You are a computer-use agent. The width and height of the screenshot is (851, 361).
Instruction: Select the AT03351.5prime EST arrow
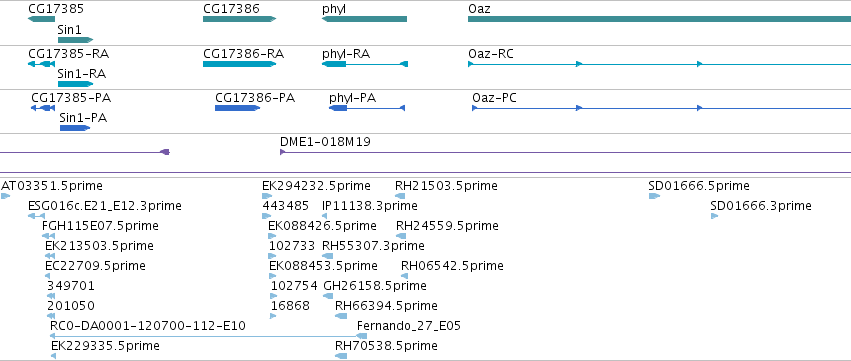(5, 196)
